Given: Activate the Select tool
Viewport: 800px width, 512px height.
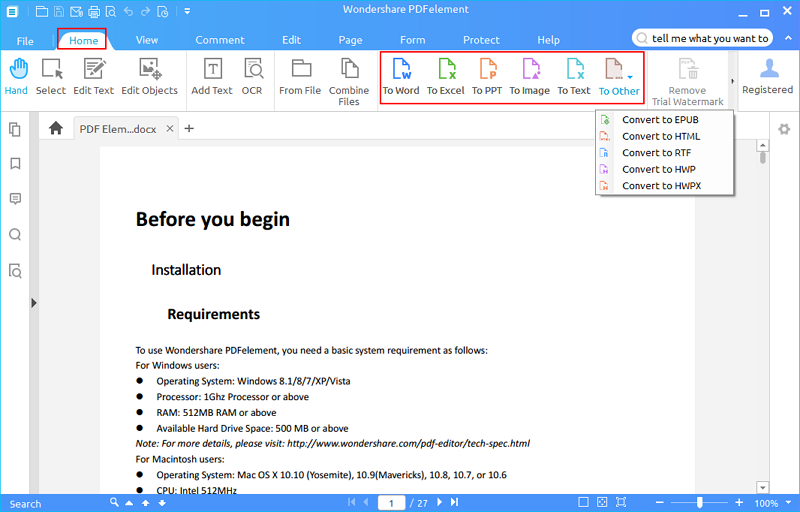Looking at the screenshot, I should point(51,77).
